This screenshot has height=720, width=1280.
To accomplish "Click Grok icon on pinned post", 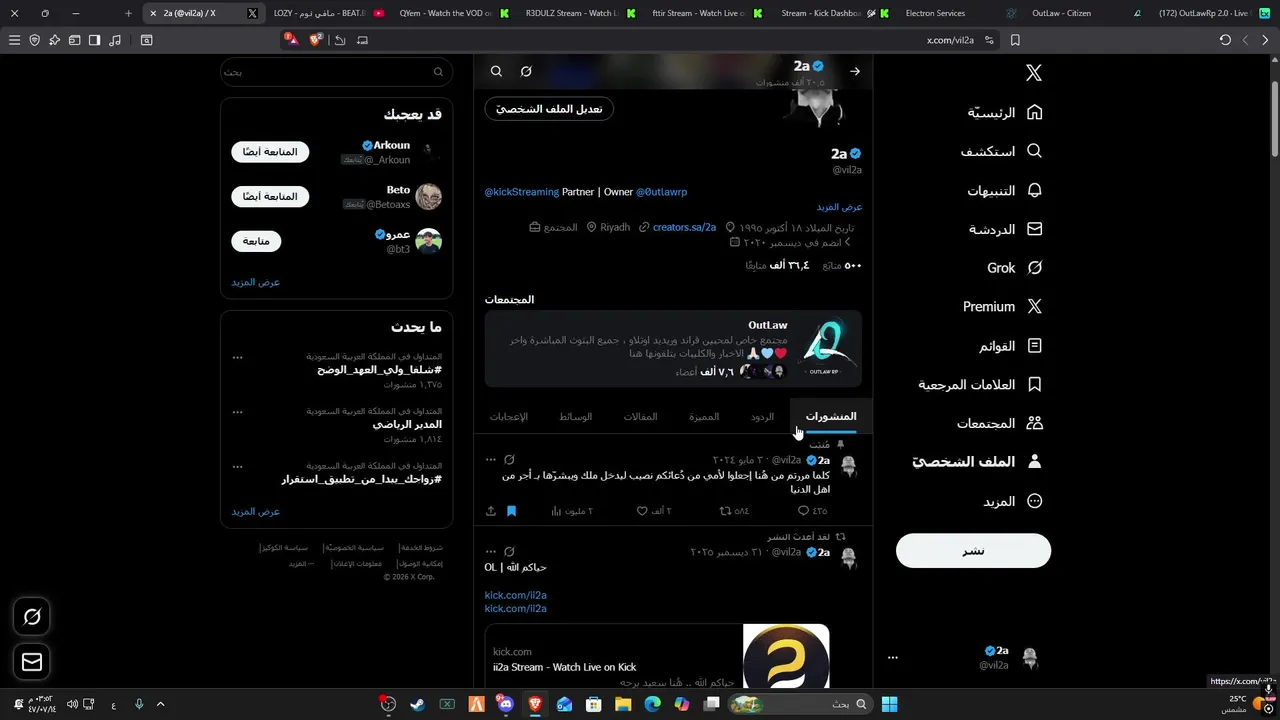I will pos(509,460).
